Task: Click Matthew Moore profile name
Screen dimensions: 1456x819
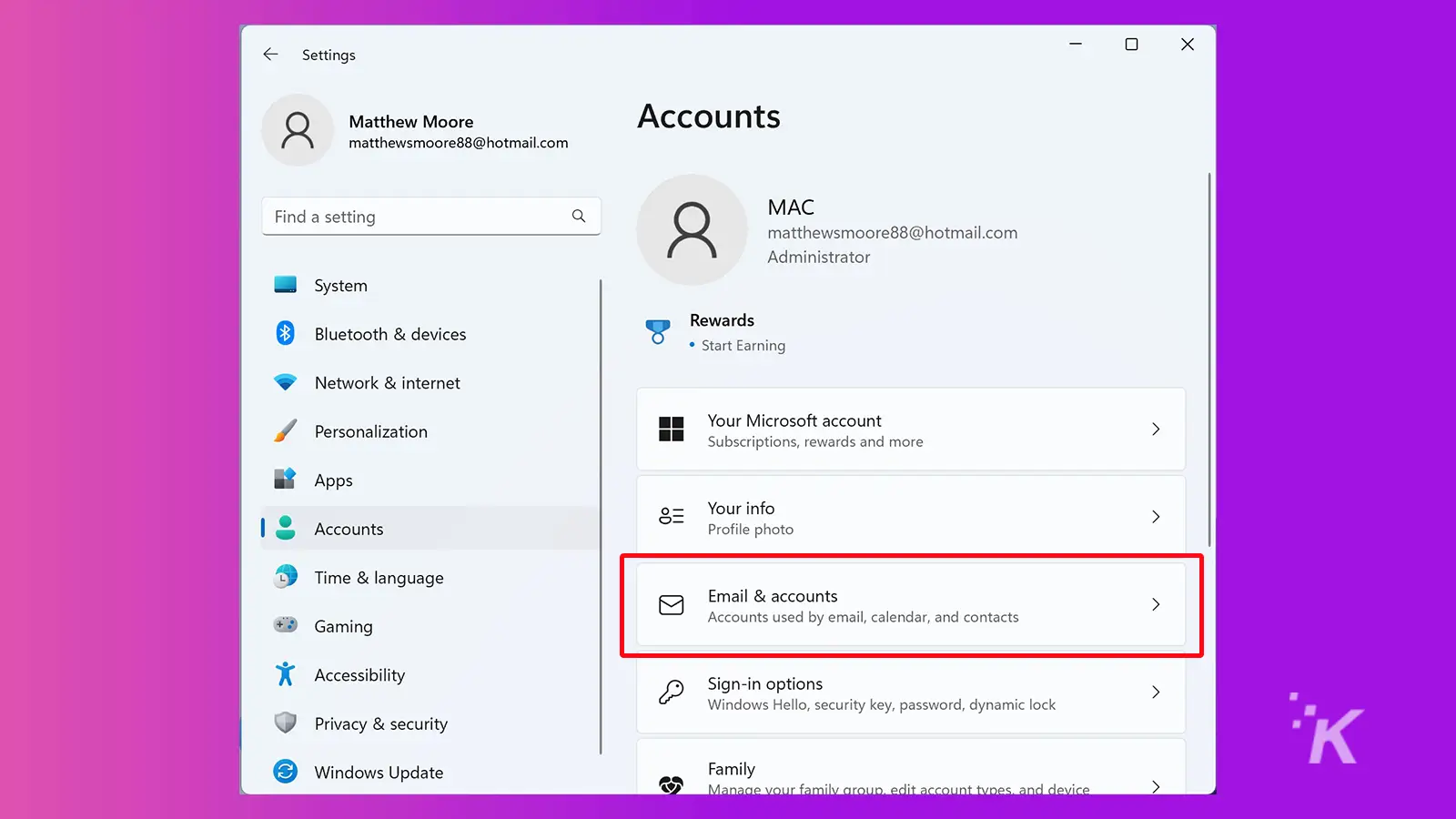Action: [411, 122]
